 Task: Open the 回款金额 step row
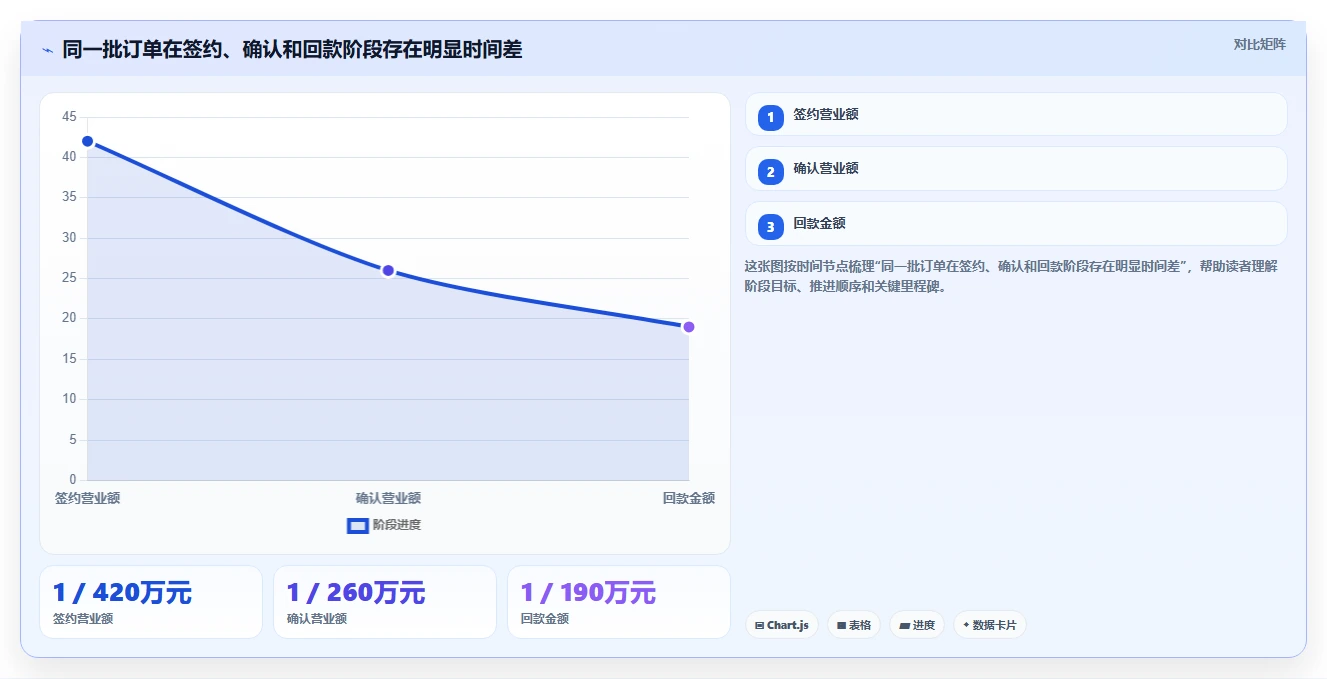[x=1016, y=224]
